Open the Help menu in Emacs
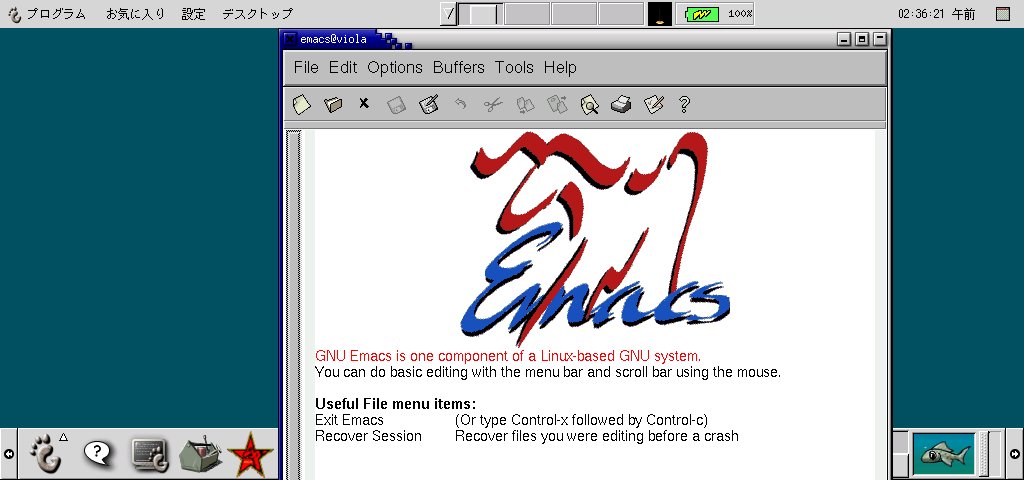1024x480 pixels. (x=560, y=67)
